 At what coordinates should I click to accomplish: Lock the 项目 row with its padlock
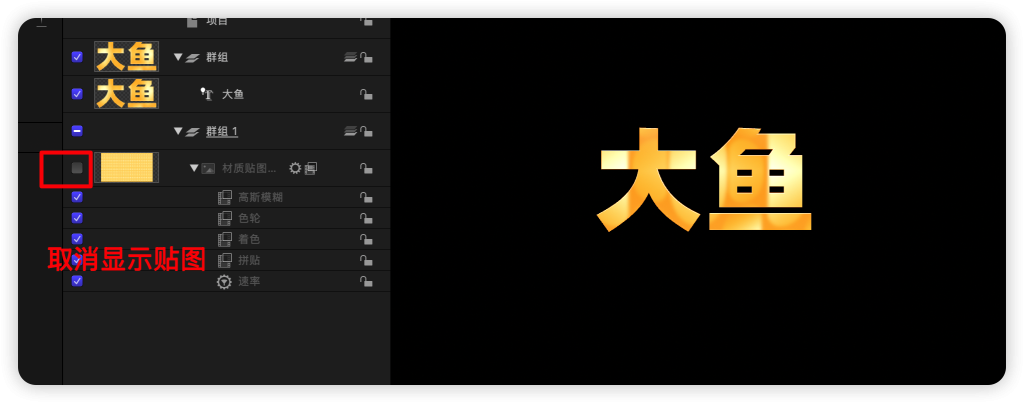click(367, 21)
